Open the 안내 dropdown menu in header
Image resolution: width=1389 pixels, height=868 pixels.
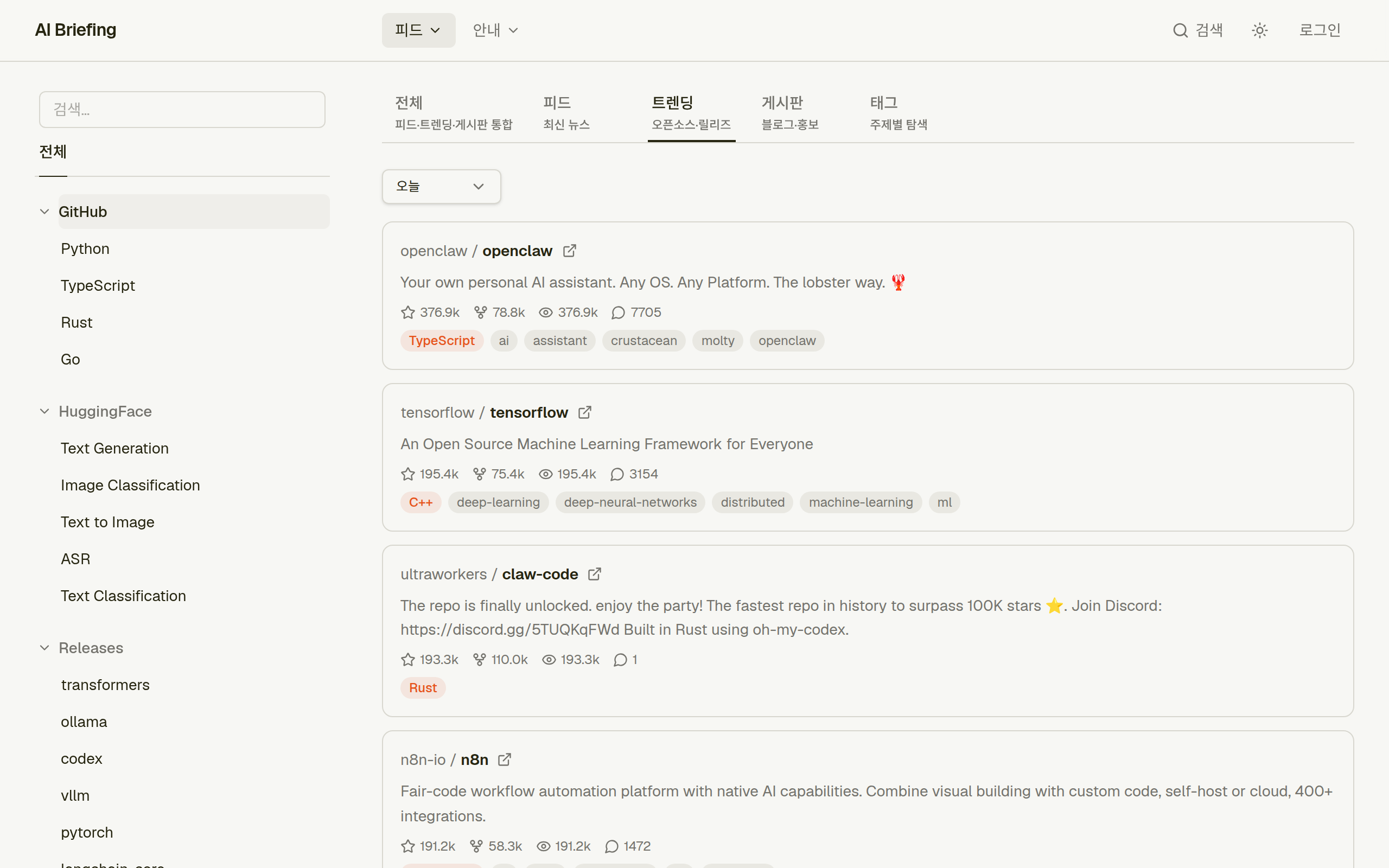tap(496, 30)
